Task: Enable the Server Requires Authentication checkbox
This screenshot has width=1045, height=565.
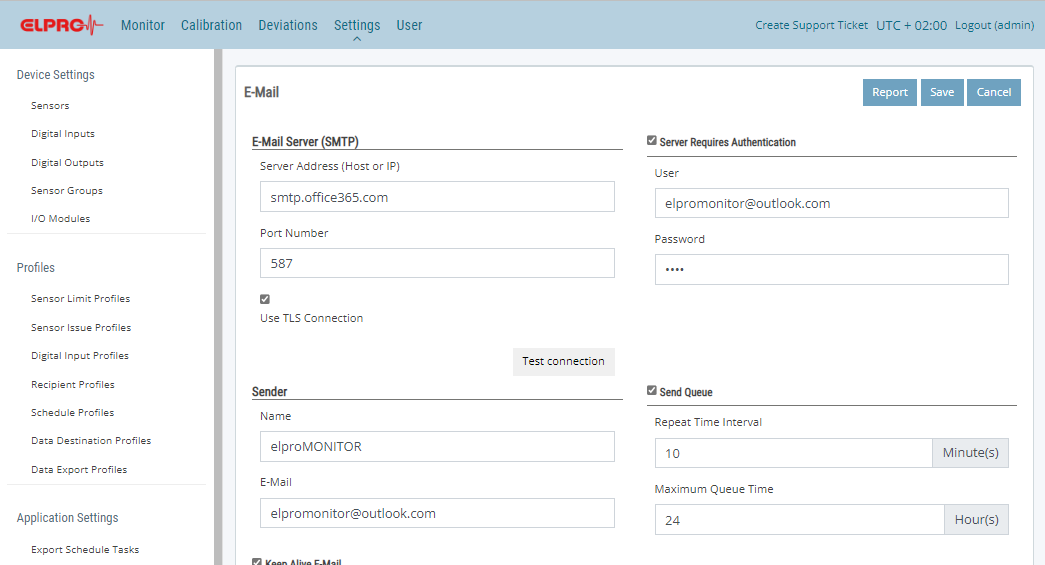Action: coord(652,141)
